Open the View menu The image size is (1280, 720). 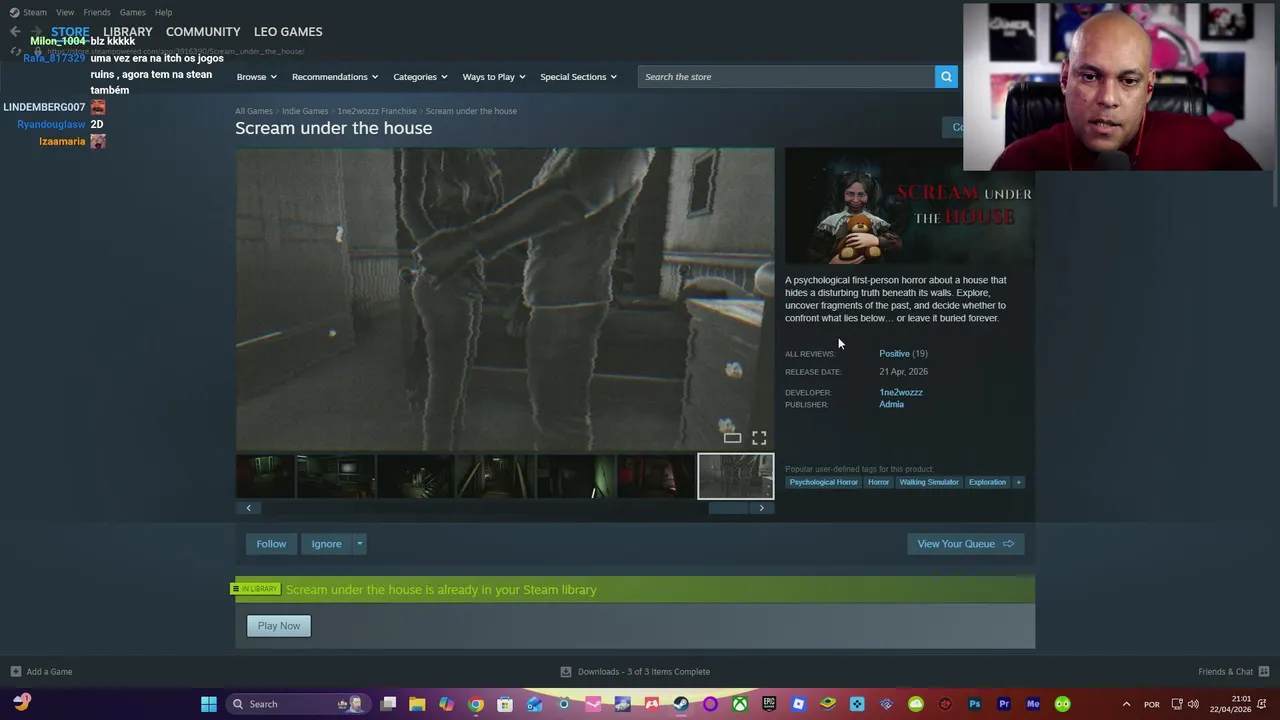(x=65, y=12)
